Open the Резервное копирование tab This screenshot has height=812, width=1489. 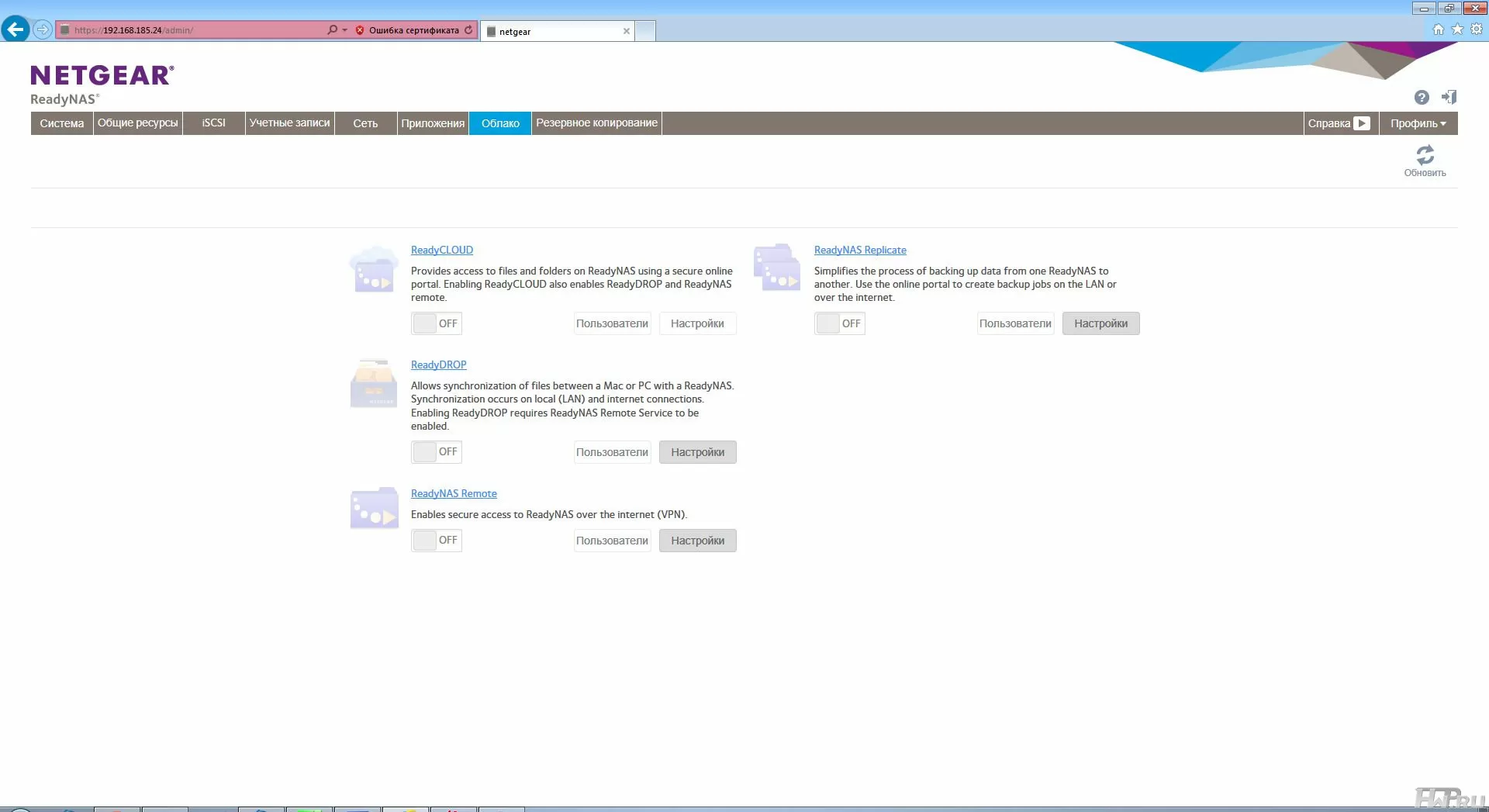pyautogui.click(x=596, y=123)
